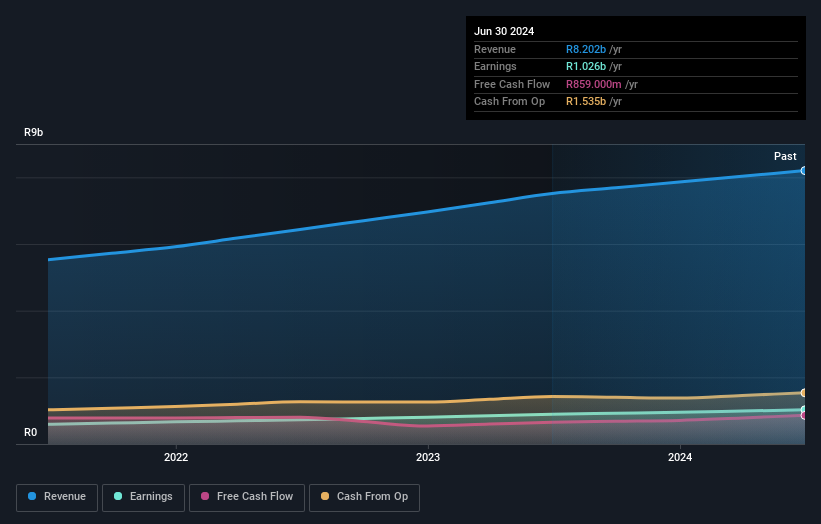The image size is (821, 524).
Task: Click the Revenue row label in tooltip
Action: coord(495,49)
